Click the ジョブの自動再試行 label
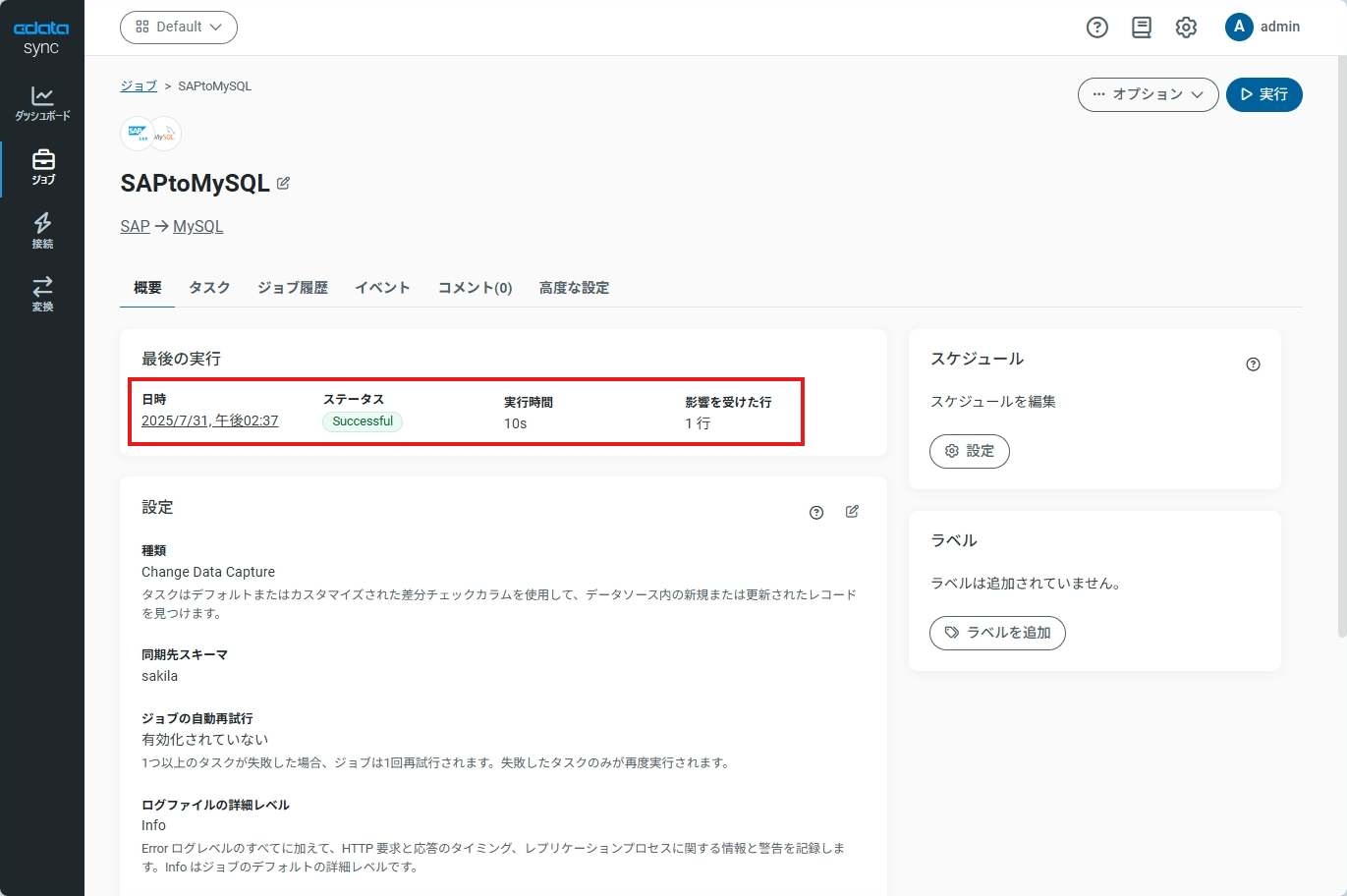 [197, 718]
